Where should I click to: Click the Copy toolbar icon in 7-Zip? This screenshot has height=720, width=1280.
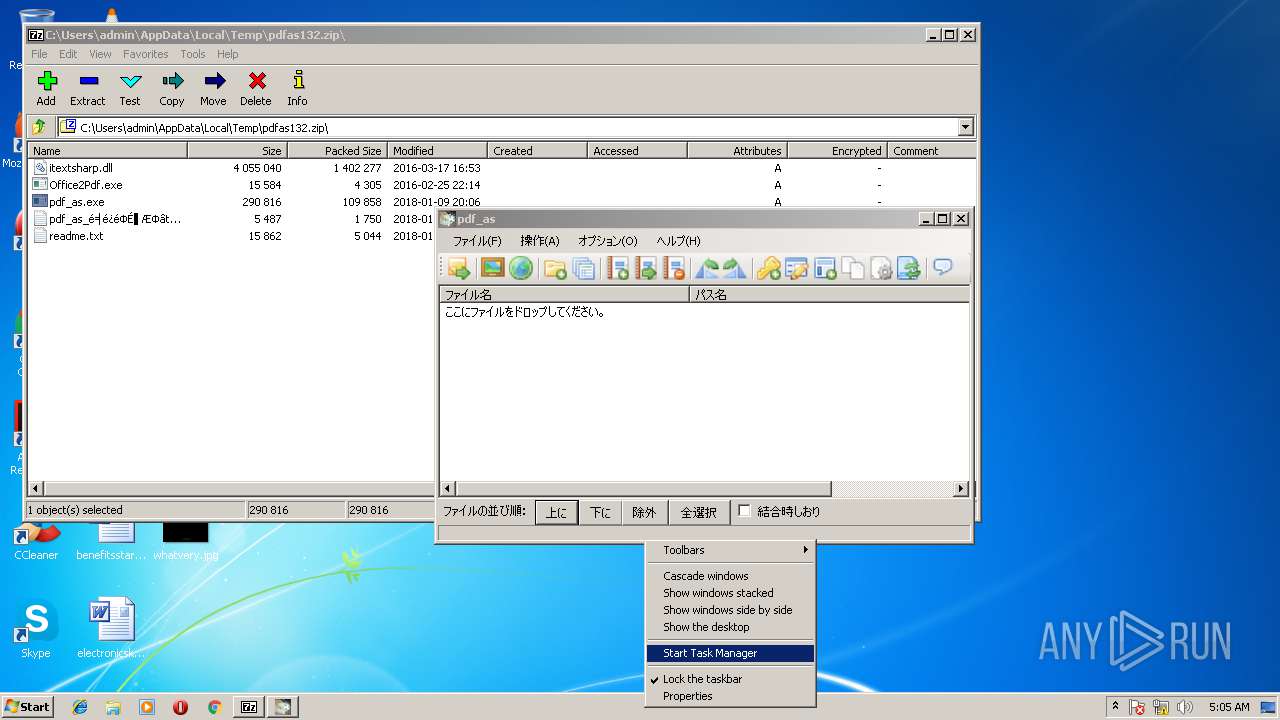click(172, 88)
